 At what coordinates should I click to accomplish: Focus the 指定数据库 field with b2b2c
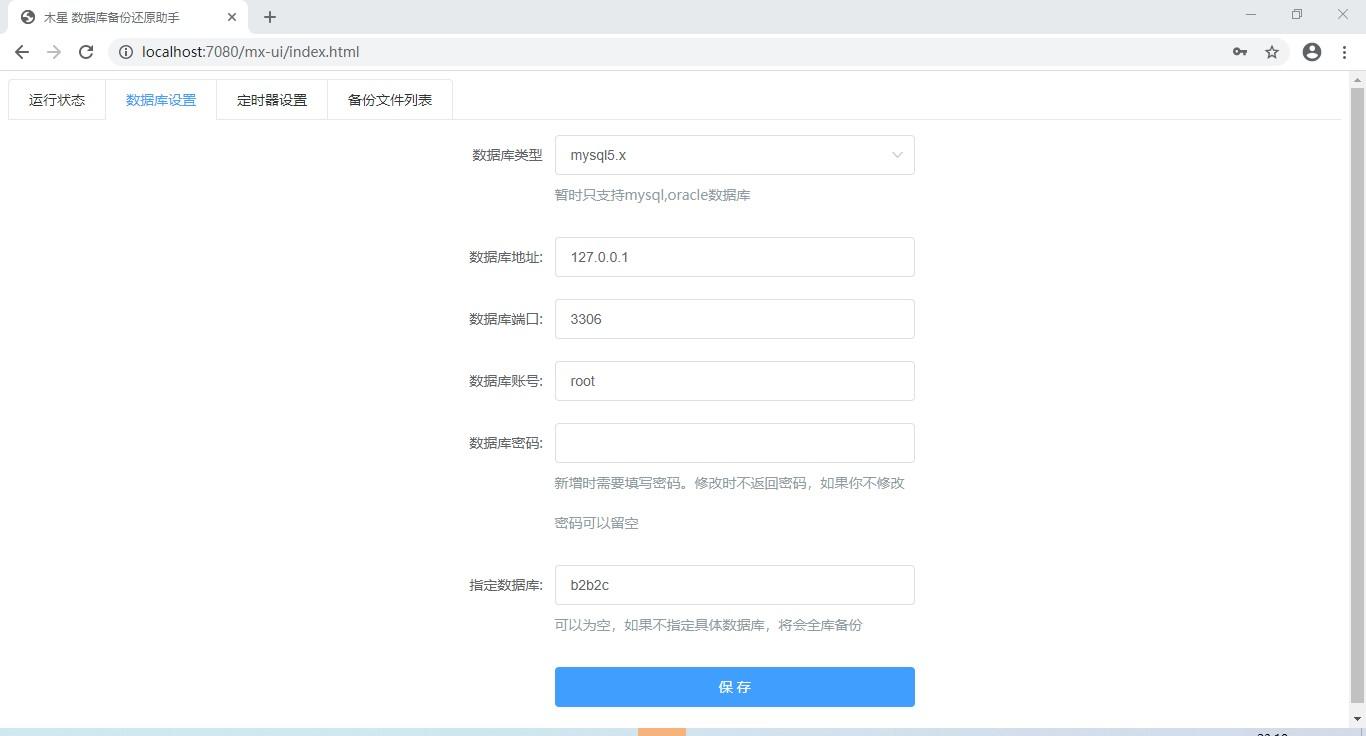(735, 585)
